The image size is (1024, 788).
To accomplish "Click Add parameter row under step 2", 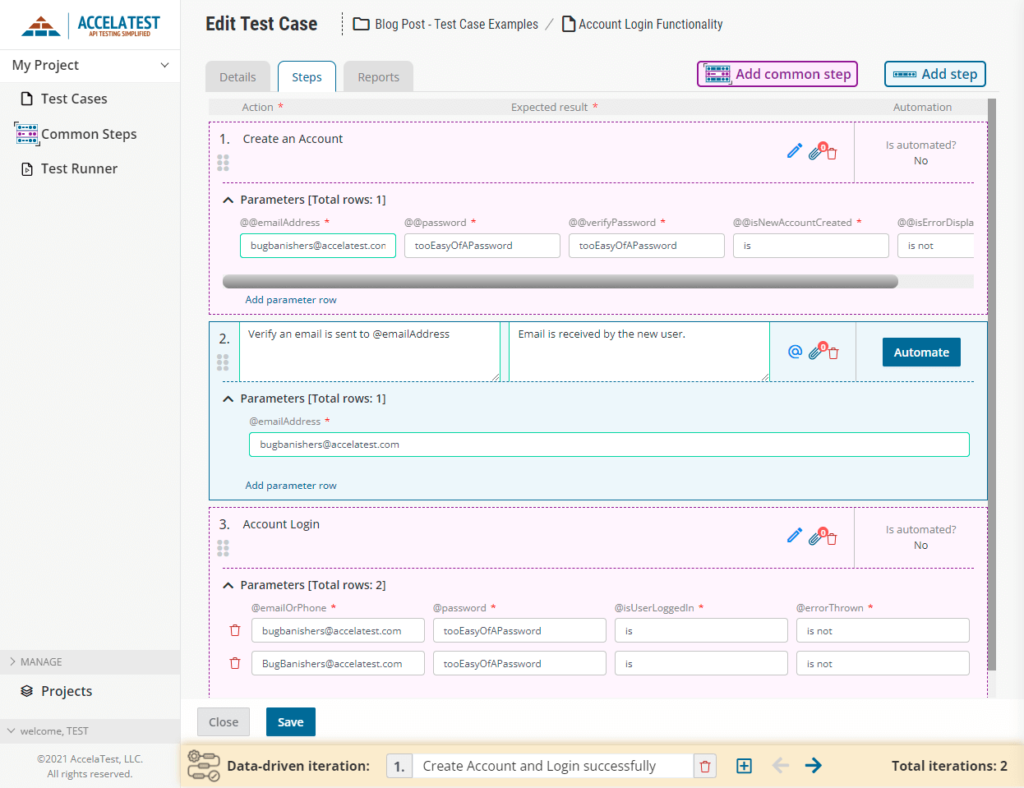I will pos(290,485).
